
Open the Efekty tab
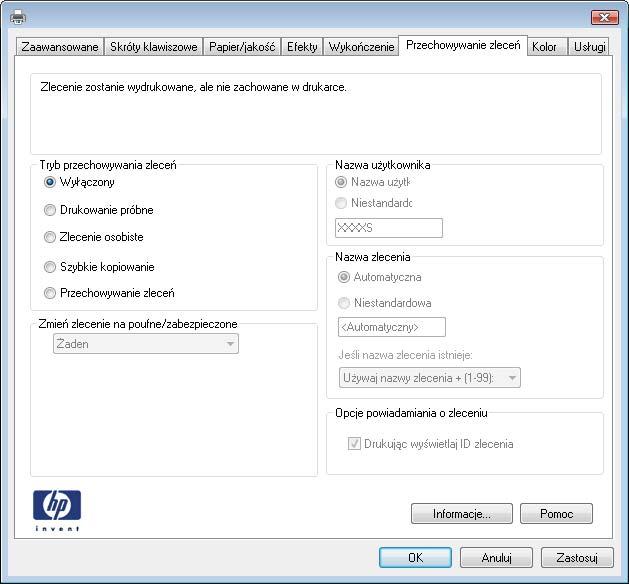point(302,47)
